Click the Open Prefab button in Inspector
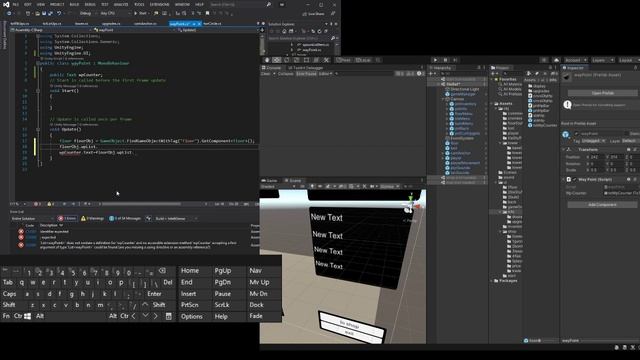Screen dimensions: 640x360 pyautogui.click(x=602, y=93)
